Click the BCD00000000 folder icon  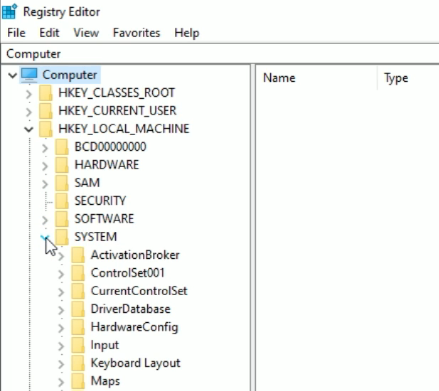[x=62, y=147]
